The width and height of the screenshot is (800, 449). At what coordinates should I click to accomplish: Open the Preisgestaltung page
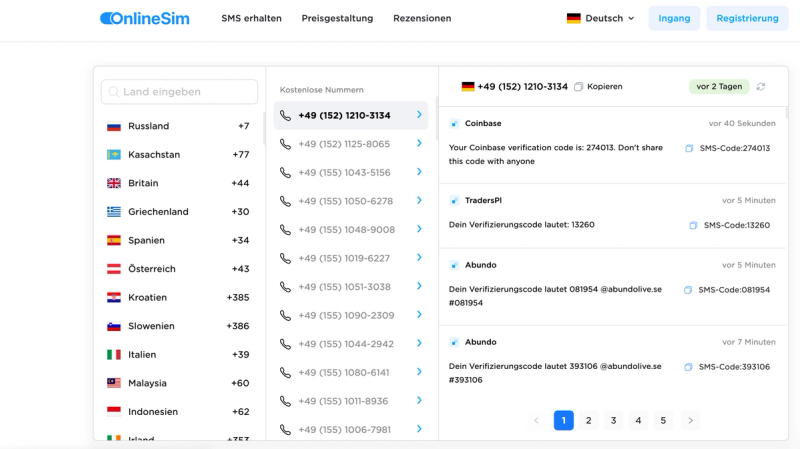pyautogui.click(x=337, y=18)
